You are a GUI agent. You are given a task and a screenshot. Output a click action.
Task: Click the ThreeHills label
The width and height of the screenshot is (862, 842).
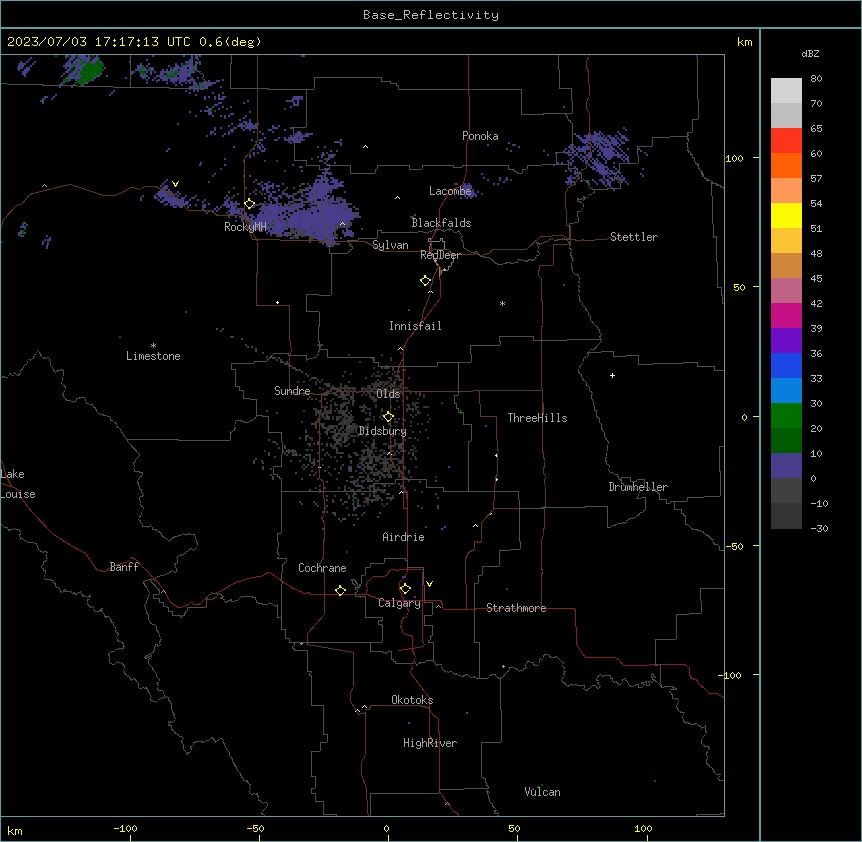pos(538,418)
